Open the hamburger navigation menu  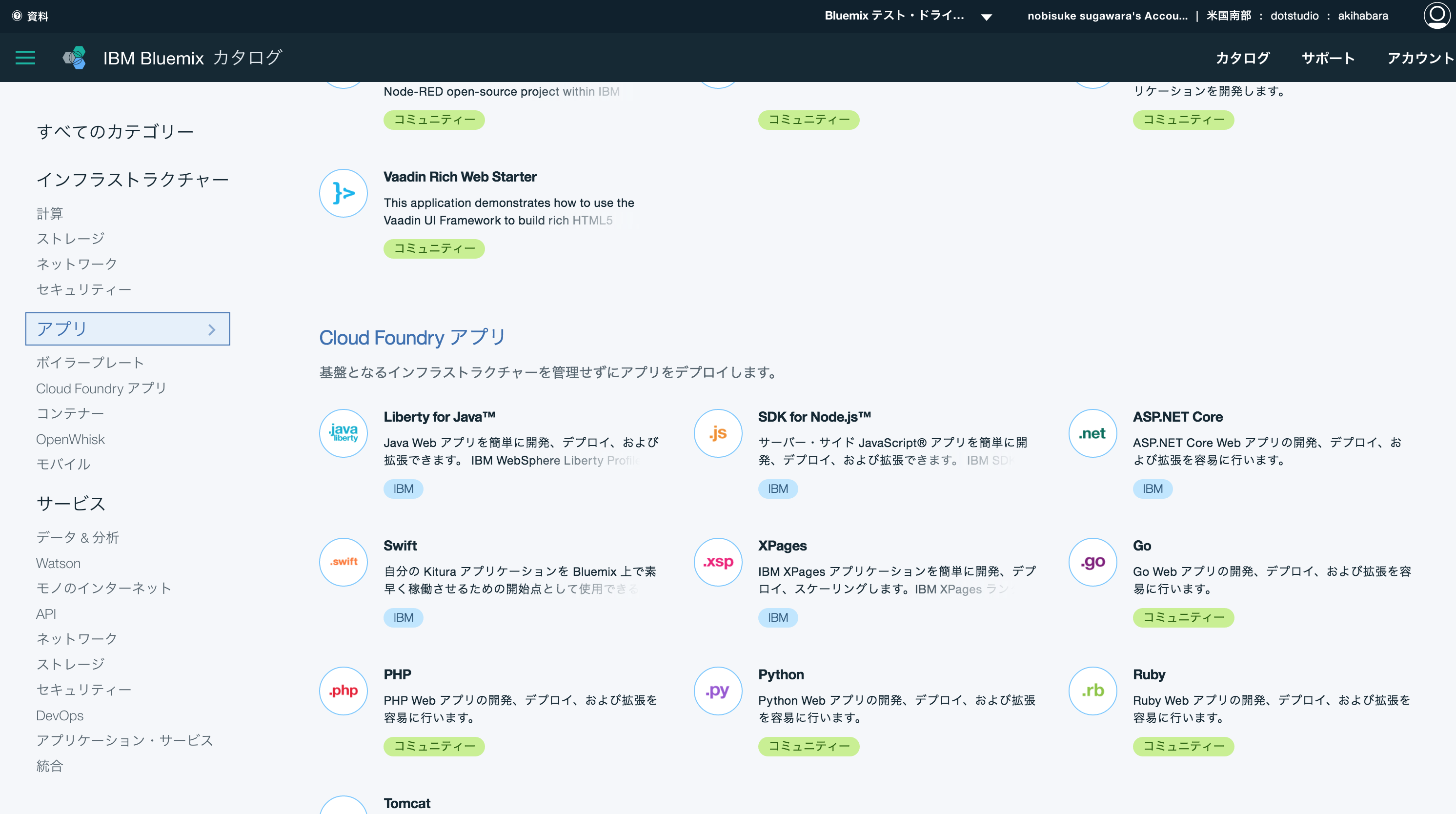click(x=25, y=58)
